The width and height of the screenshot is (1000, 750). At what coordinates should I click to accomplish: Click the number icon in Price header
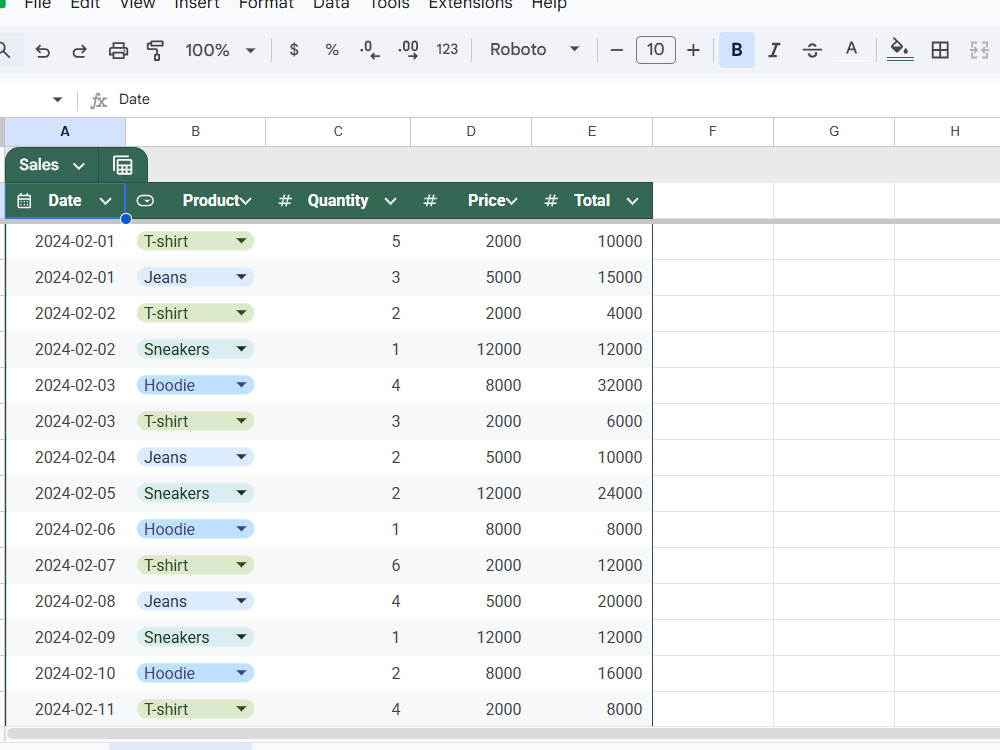pyautogui.click(x=430, y=201)
